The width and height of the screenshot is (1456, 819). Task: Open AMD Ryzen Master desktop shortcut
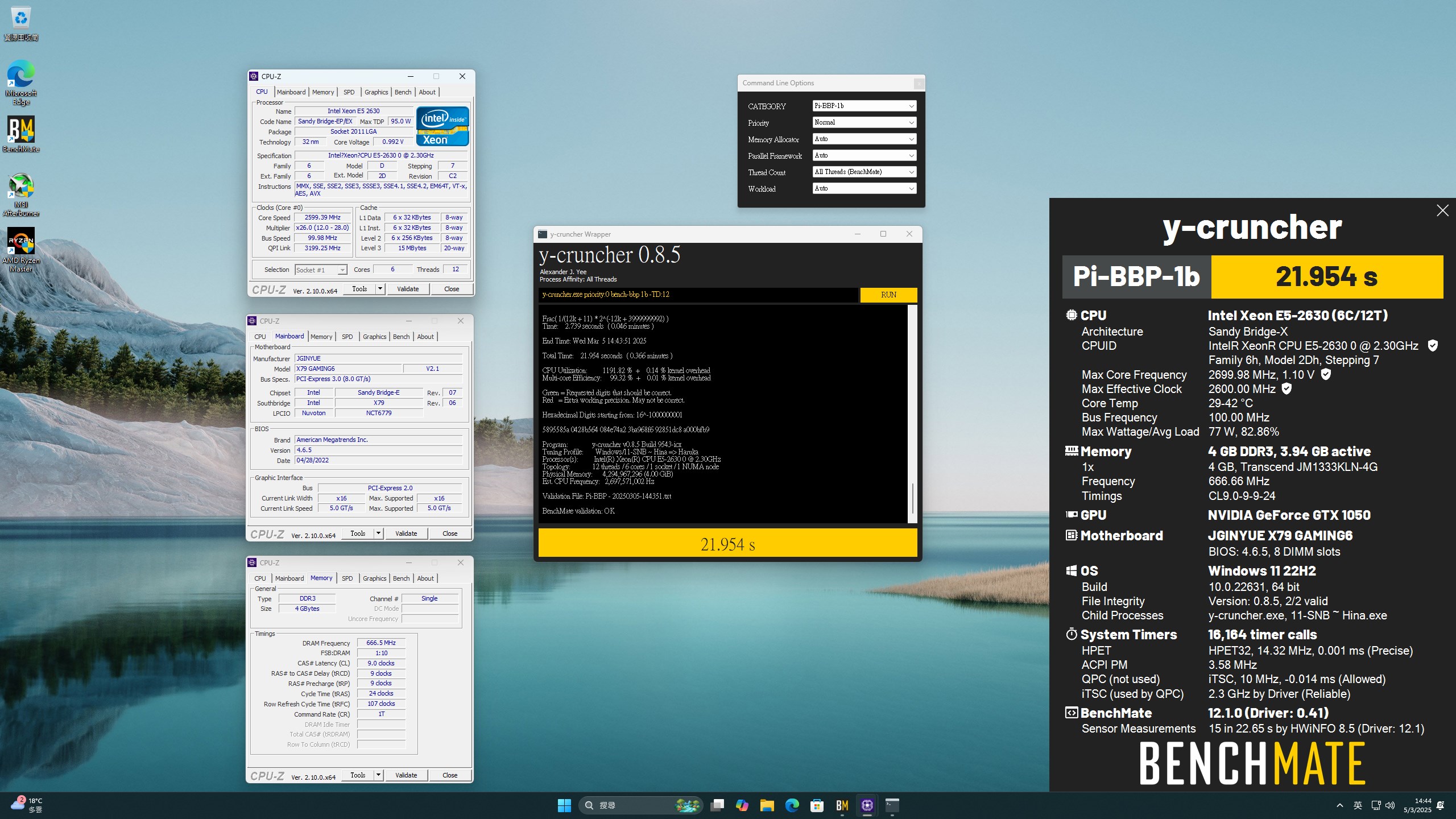click(21, 250)
